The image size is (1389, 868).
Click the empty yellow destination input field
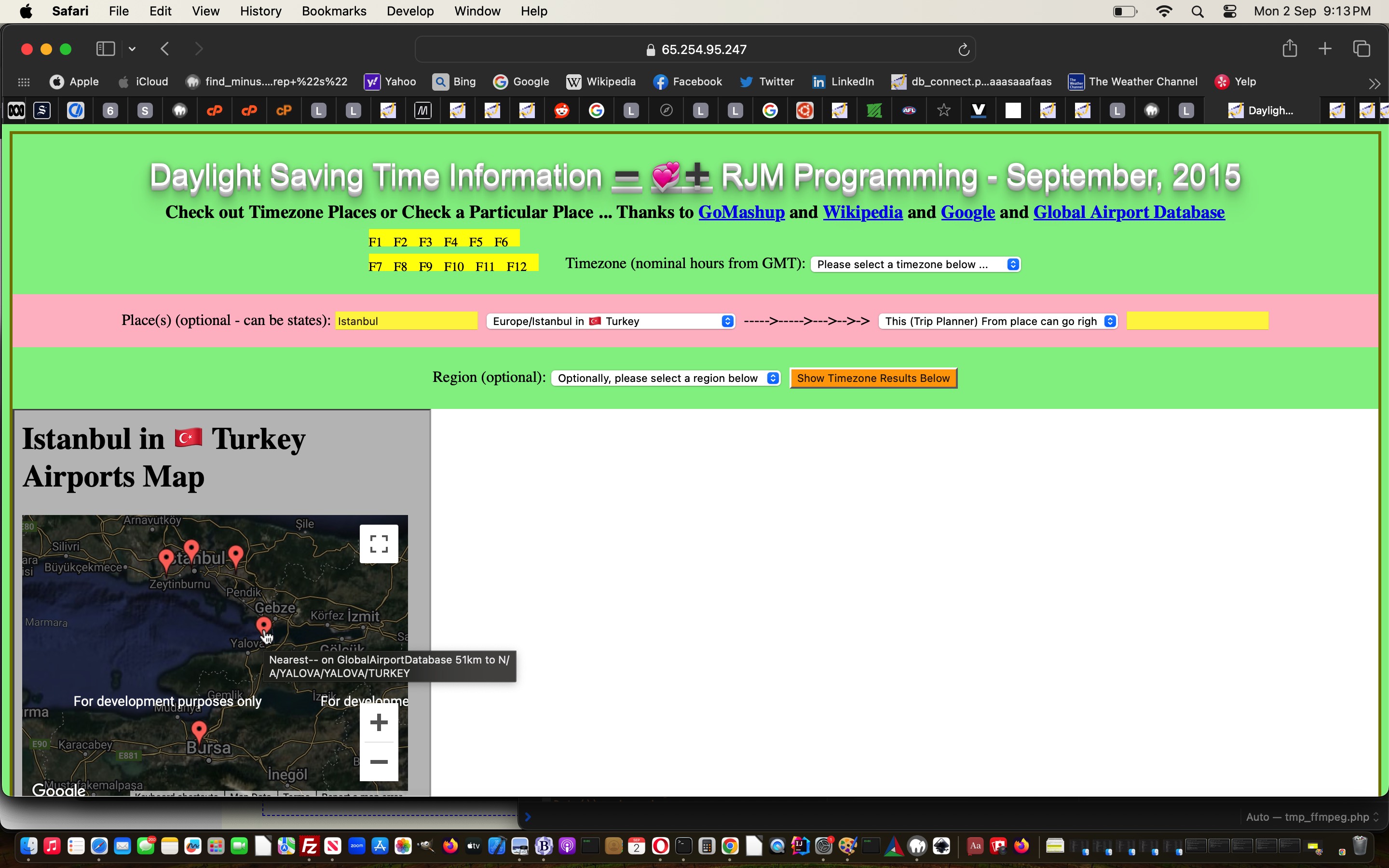(x=1198, y=321)
